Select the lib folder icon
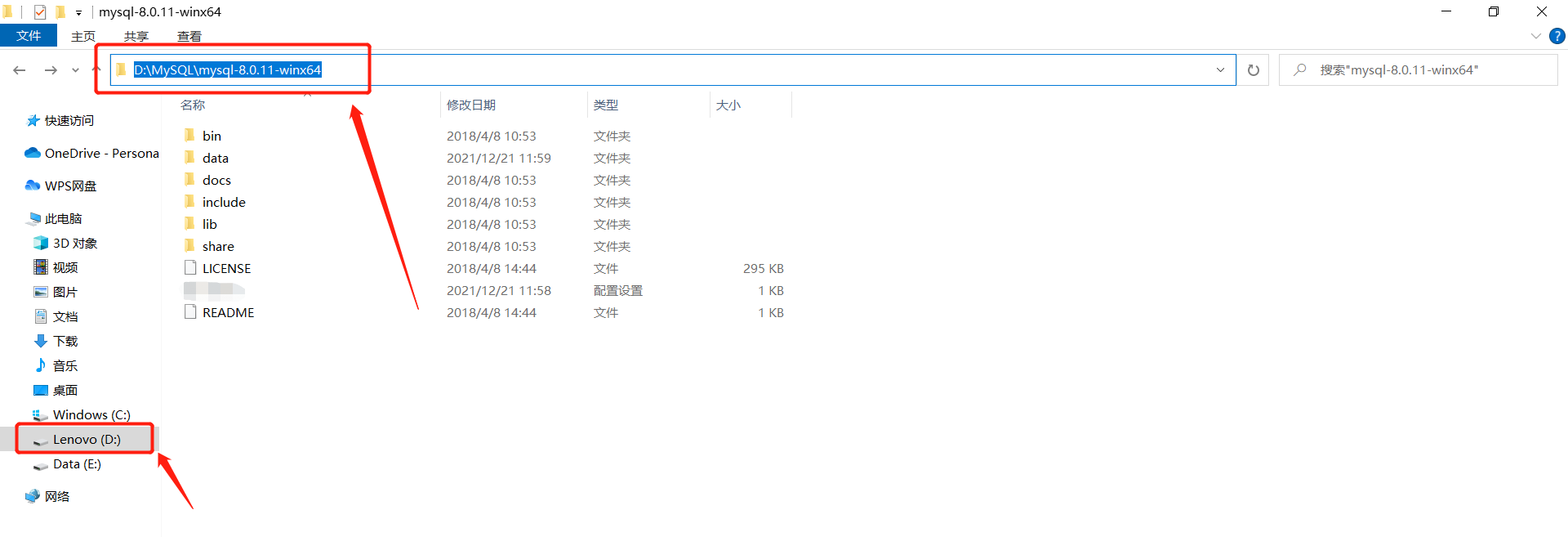 click(190, 224)
